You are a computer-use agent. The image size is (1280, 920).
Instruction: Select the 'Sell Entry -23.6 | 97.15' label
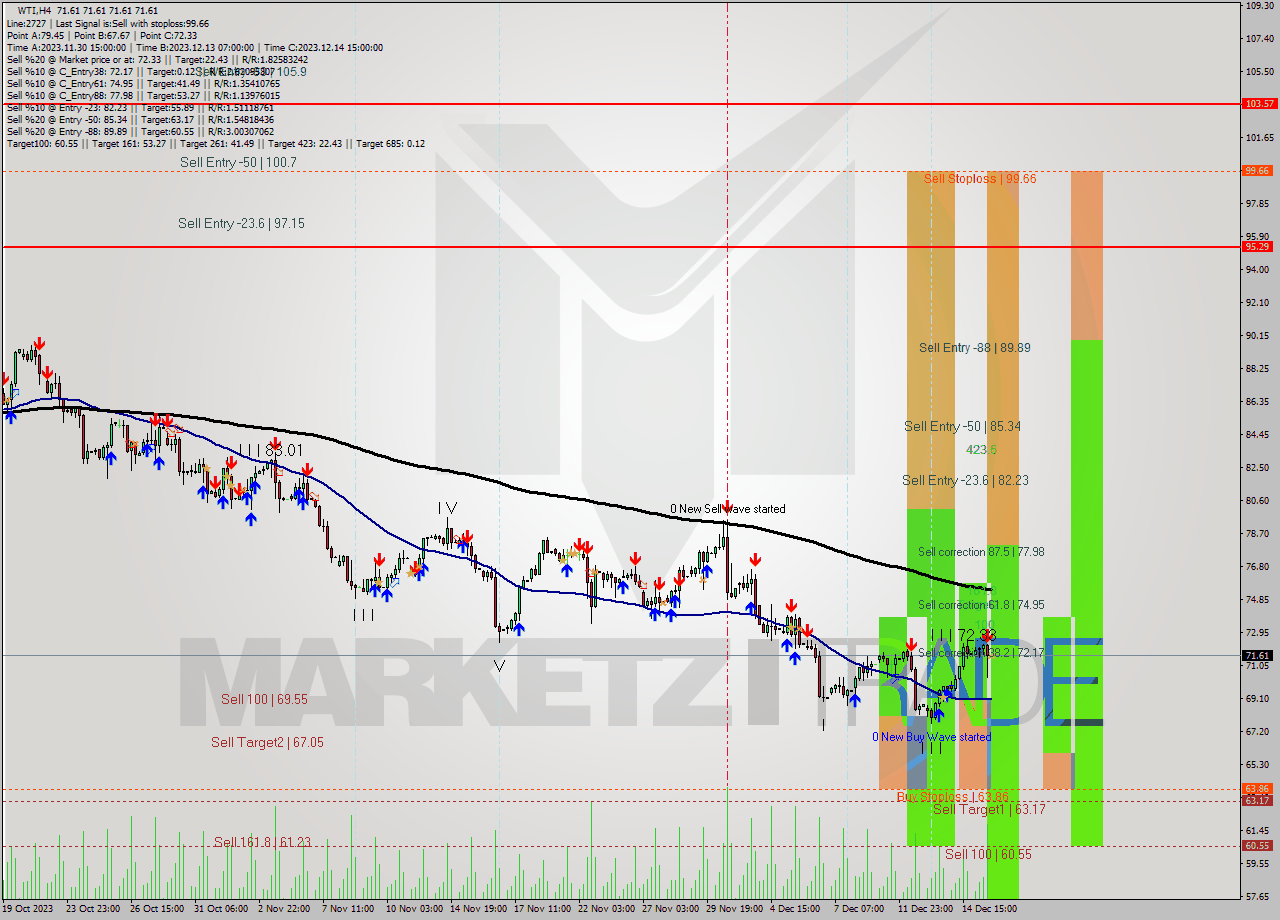point(241,223)
